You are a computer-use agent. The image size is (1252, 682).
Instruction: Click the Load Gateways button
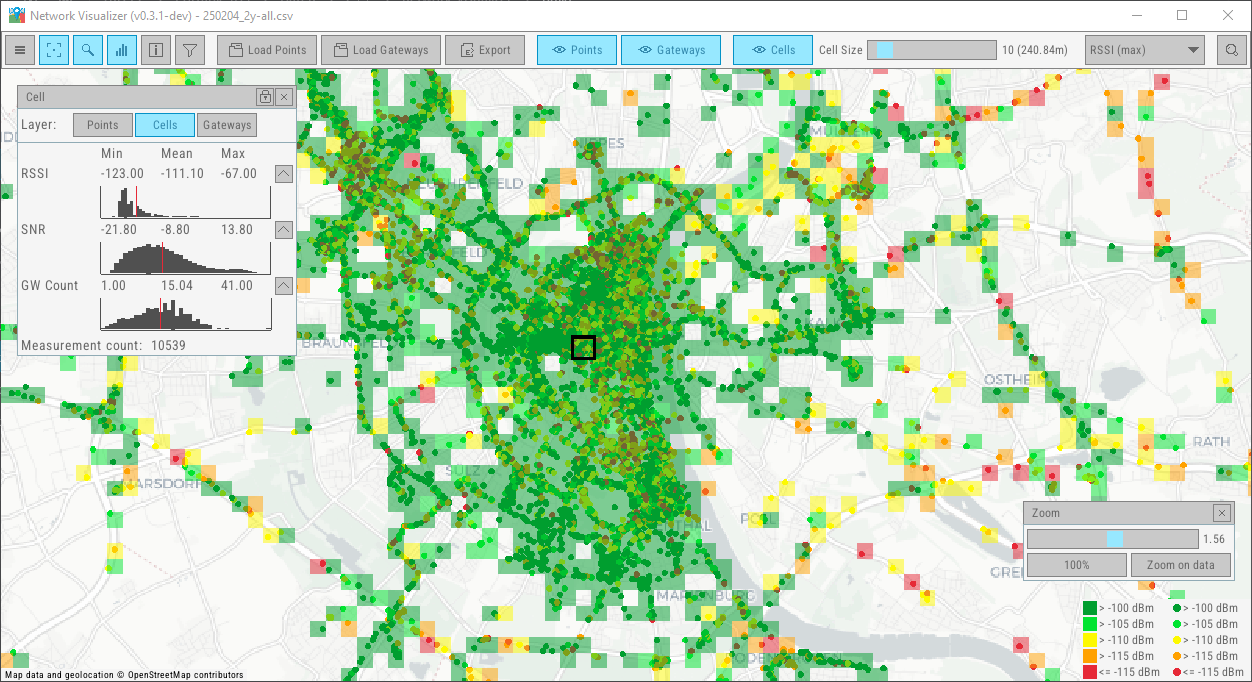point(380,49)
